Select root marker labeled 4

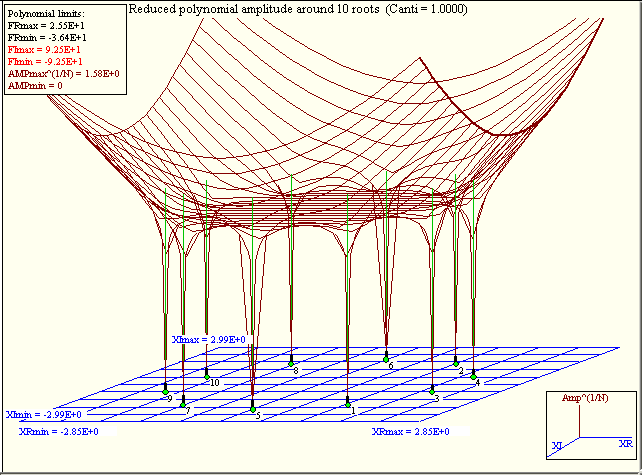(x=473, y=376)
